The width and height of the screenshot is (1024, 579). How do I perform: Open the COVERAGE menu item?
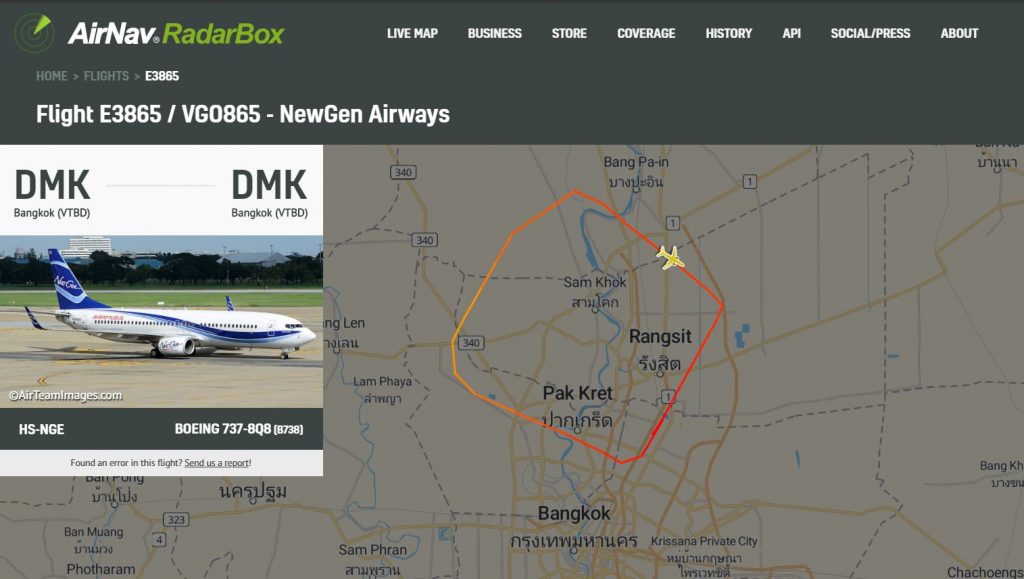pyautogui.click(x=646, y=33)
